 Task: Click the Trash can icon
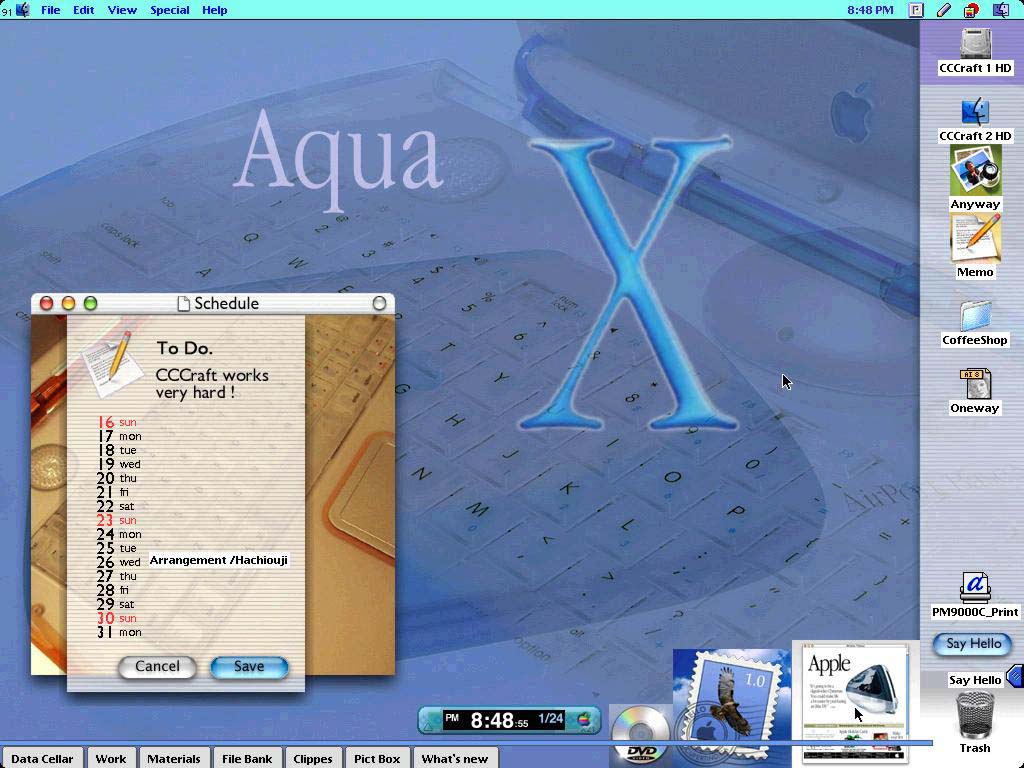tap(975, 716)
